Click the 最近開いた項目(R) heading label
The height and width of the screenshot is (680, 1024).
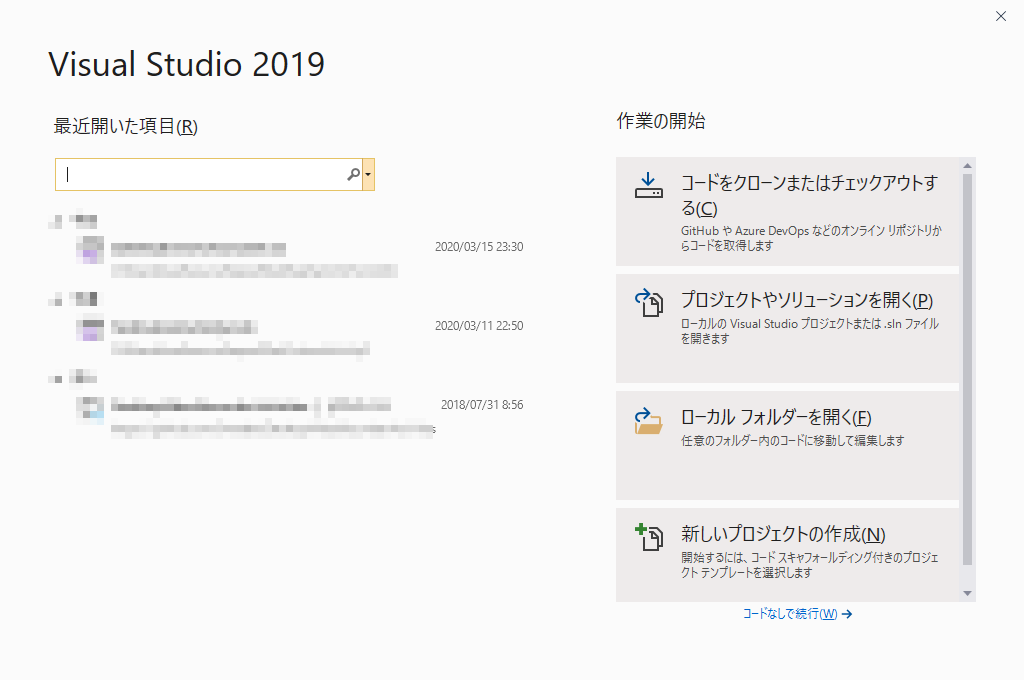125,126
